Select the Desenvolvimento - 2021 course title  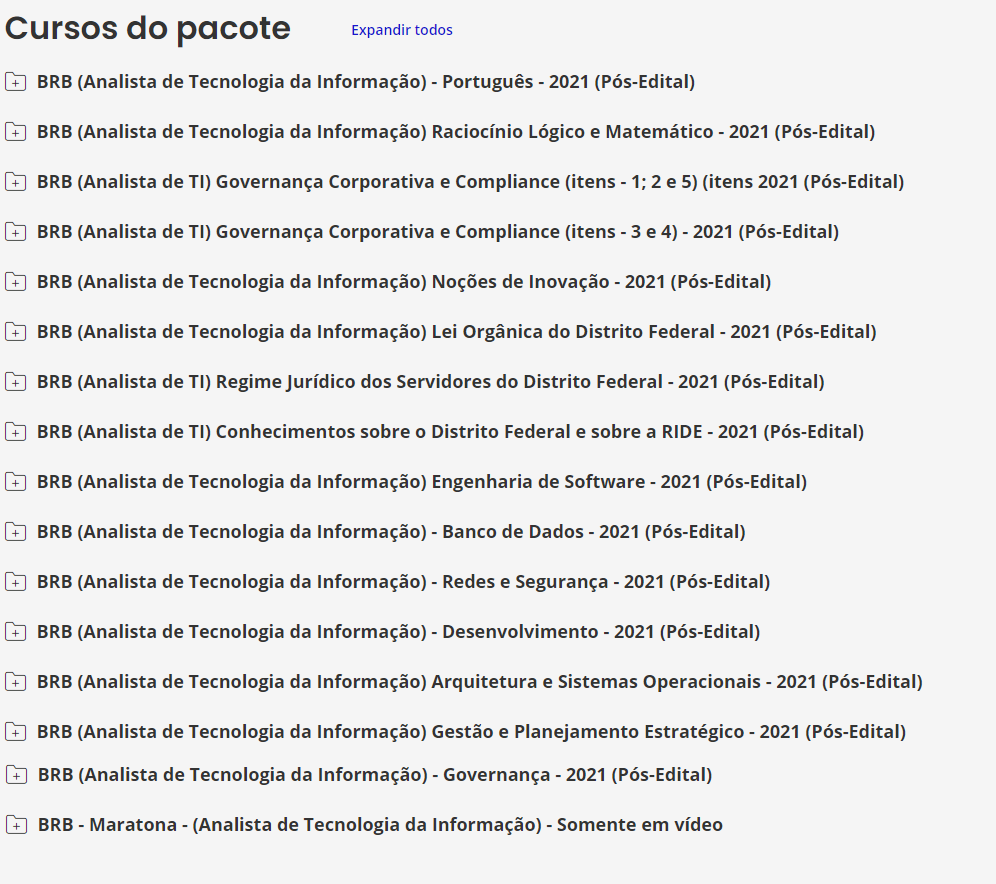click(398, 633)
